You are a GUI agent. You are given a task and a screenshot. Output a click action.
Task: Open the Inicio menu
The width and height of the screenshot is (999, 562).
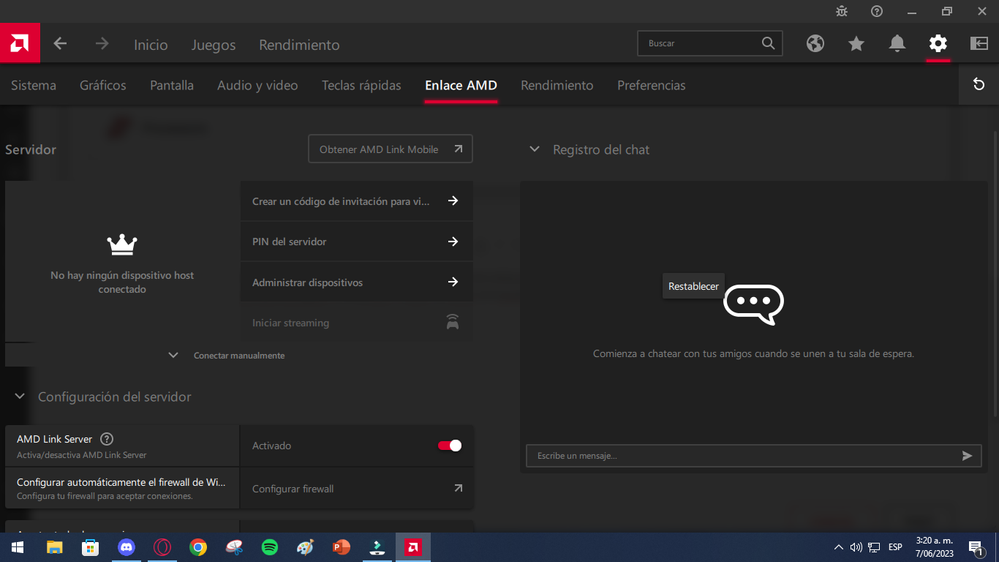point(151,45)
